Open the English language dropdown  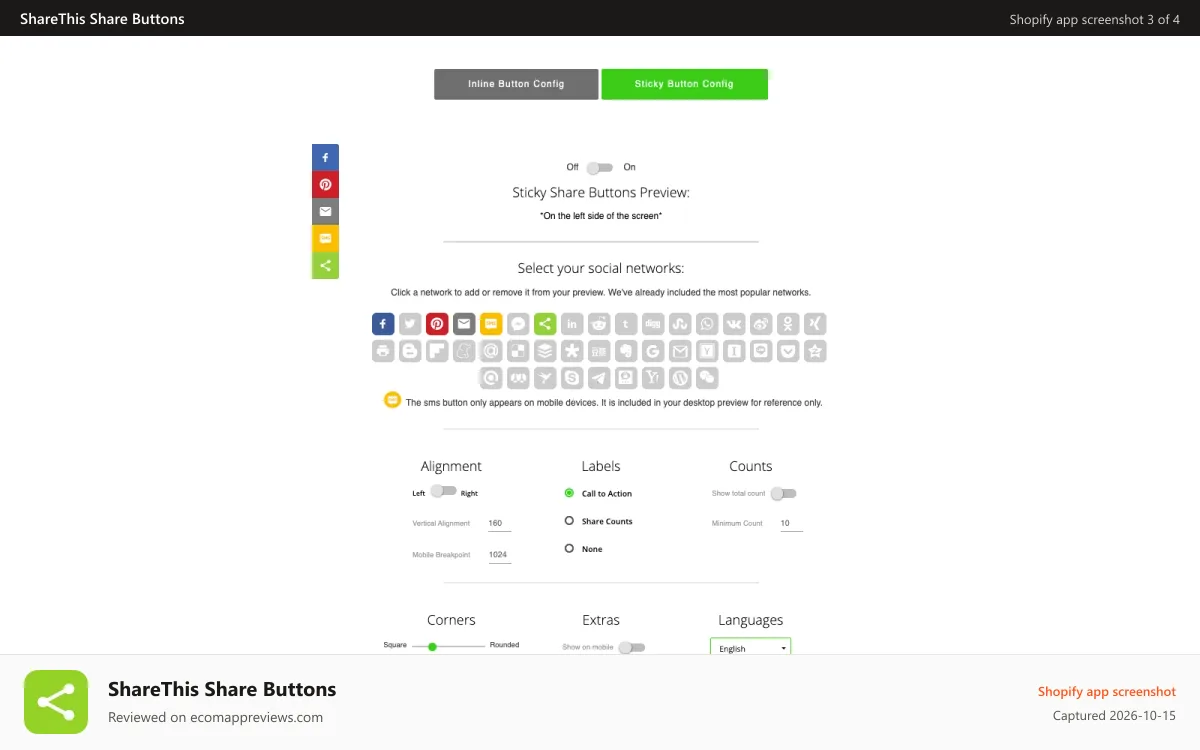click(750, 647)
